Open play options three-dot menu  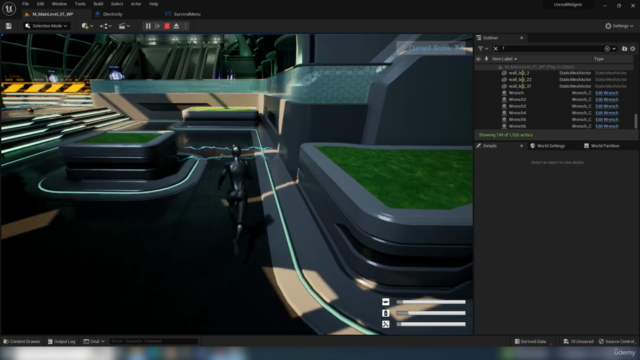(x=186, y=26)
